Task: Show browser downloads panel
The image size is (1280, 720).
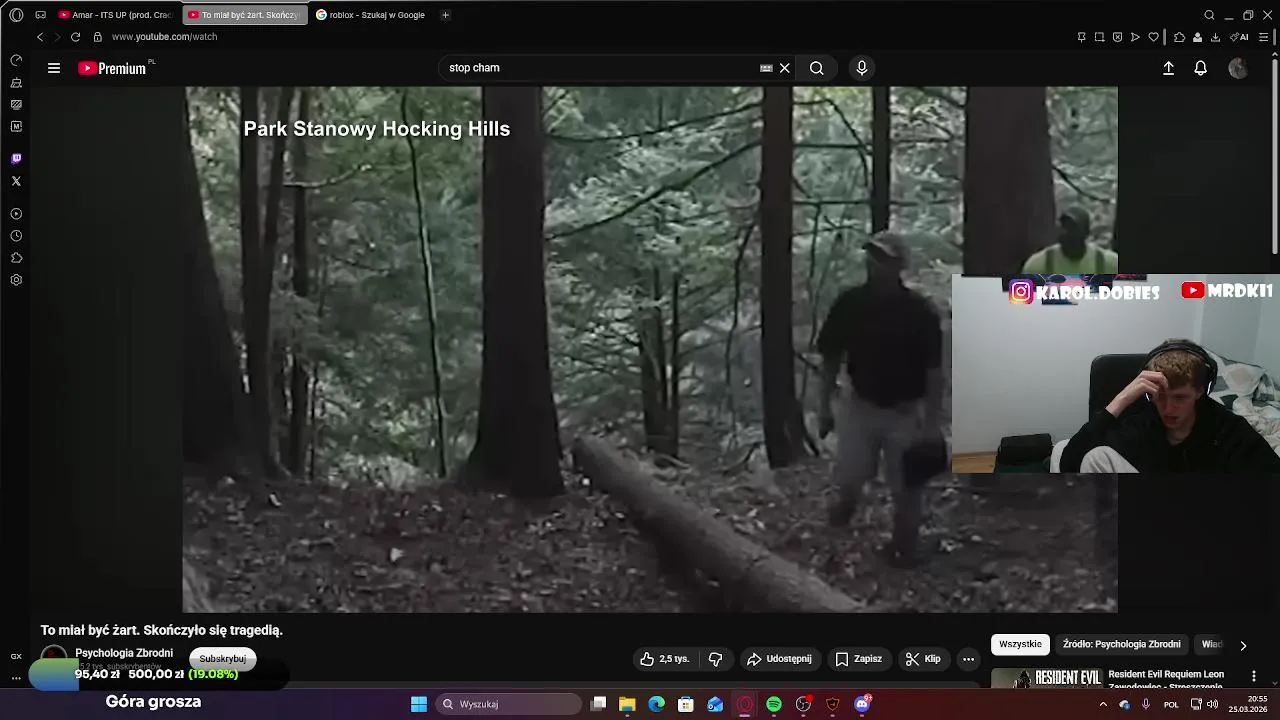Action: [1215, 37]
